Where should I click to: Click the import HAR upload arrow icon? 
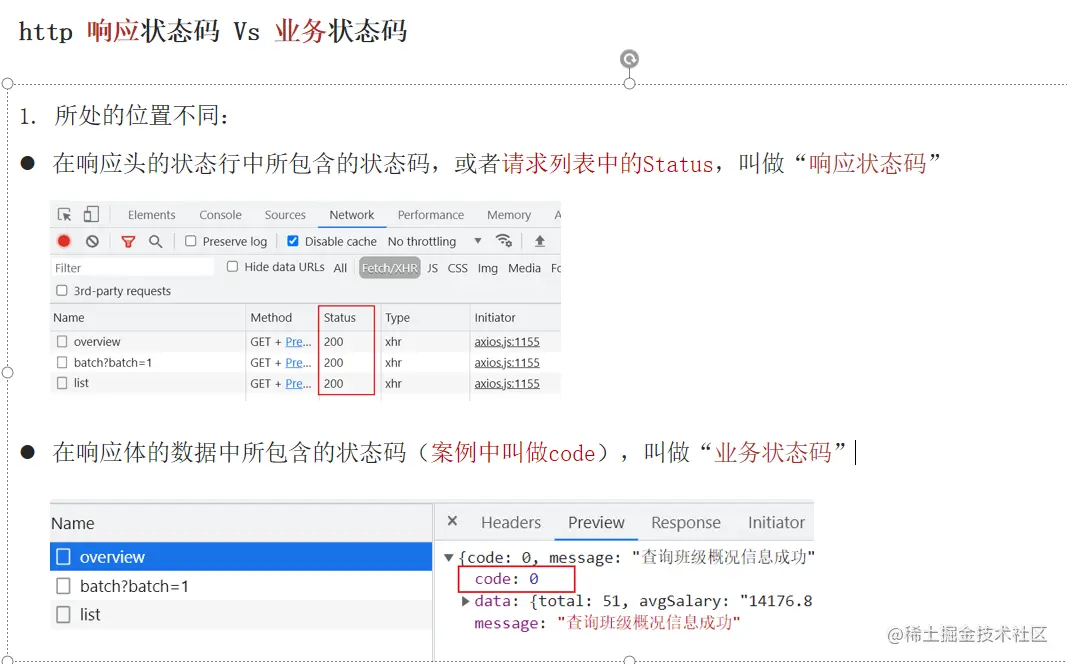pyautogui.click(x=540, y=241)
